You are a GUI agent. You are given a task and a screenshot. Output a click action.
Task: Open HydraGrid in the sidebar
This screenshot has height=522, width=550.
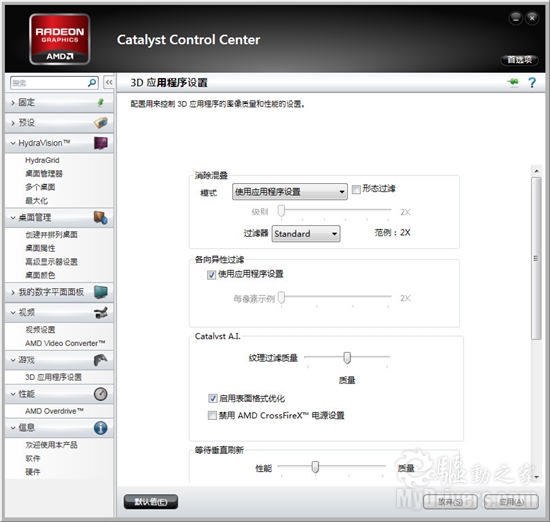coord(42,160)
